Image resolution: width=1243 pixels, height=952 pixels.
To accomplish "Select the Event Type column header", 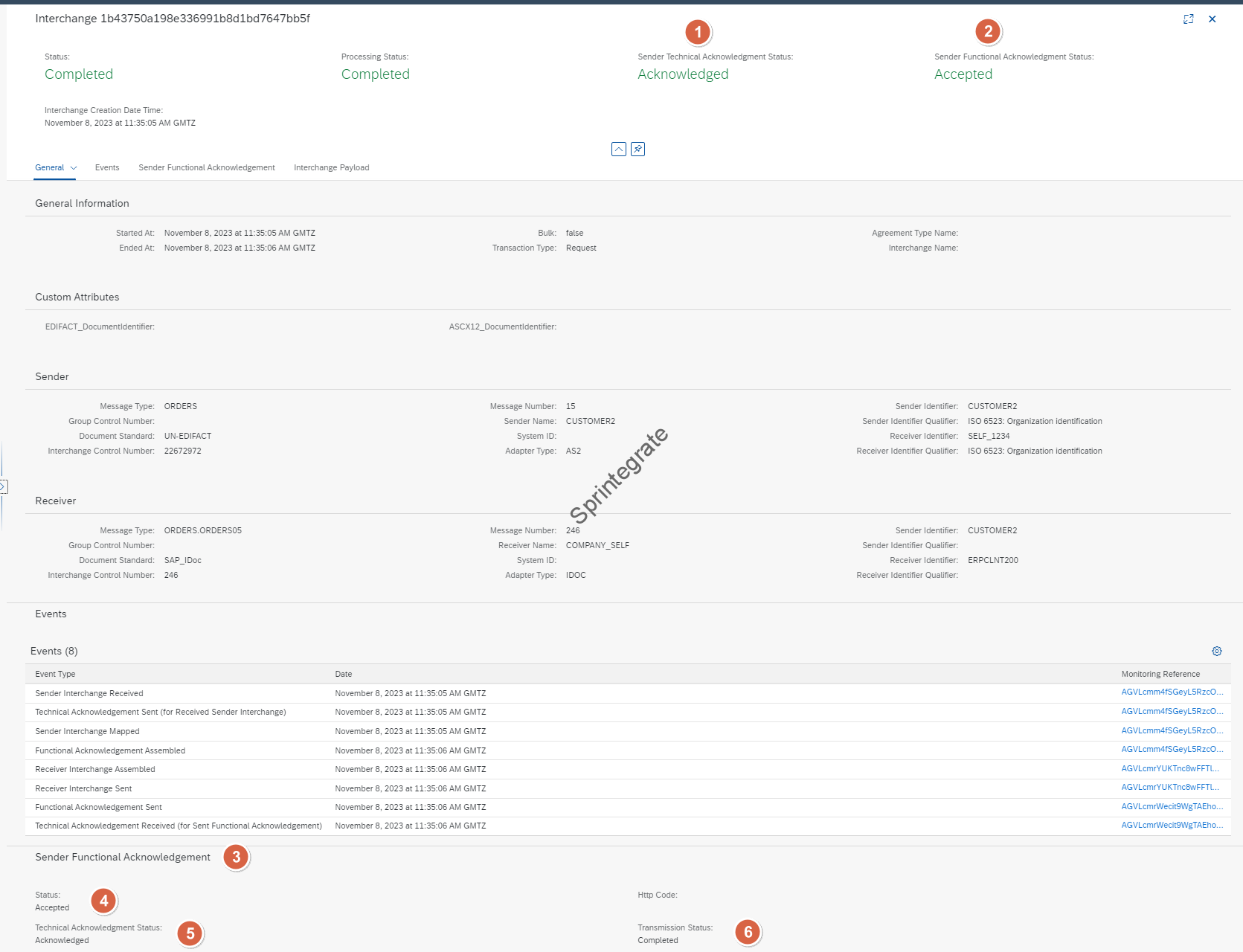I will pyautogui.click(x=55, y=675).
